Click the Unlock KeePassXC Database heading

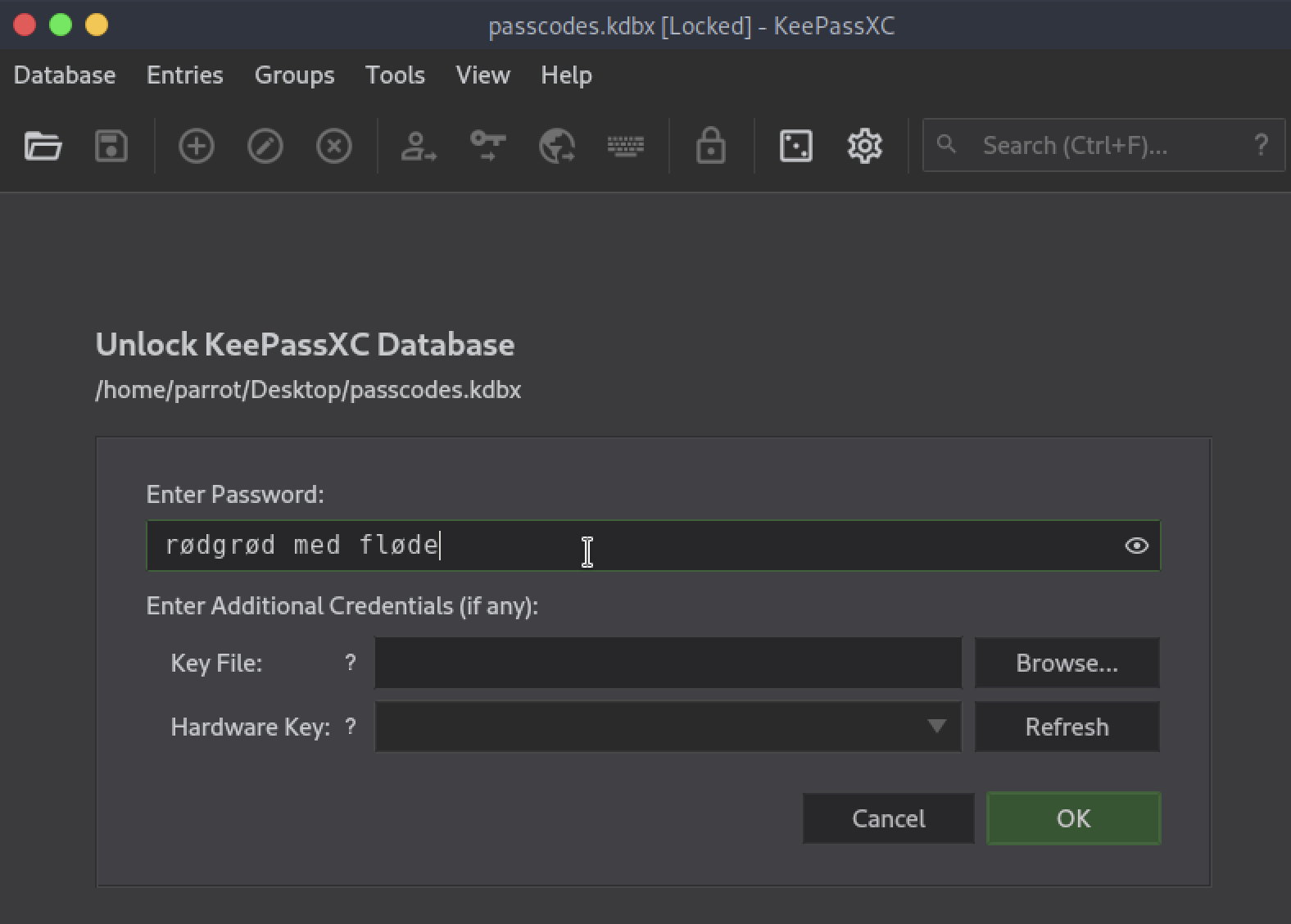click(x=305, y=344)
